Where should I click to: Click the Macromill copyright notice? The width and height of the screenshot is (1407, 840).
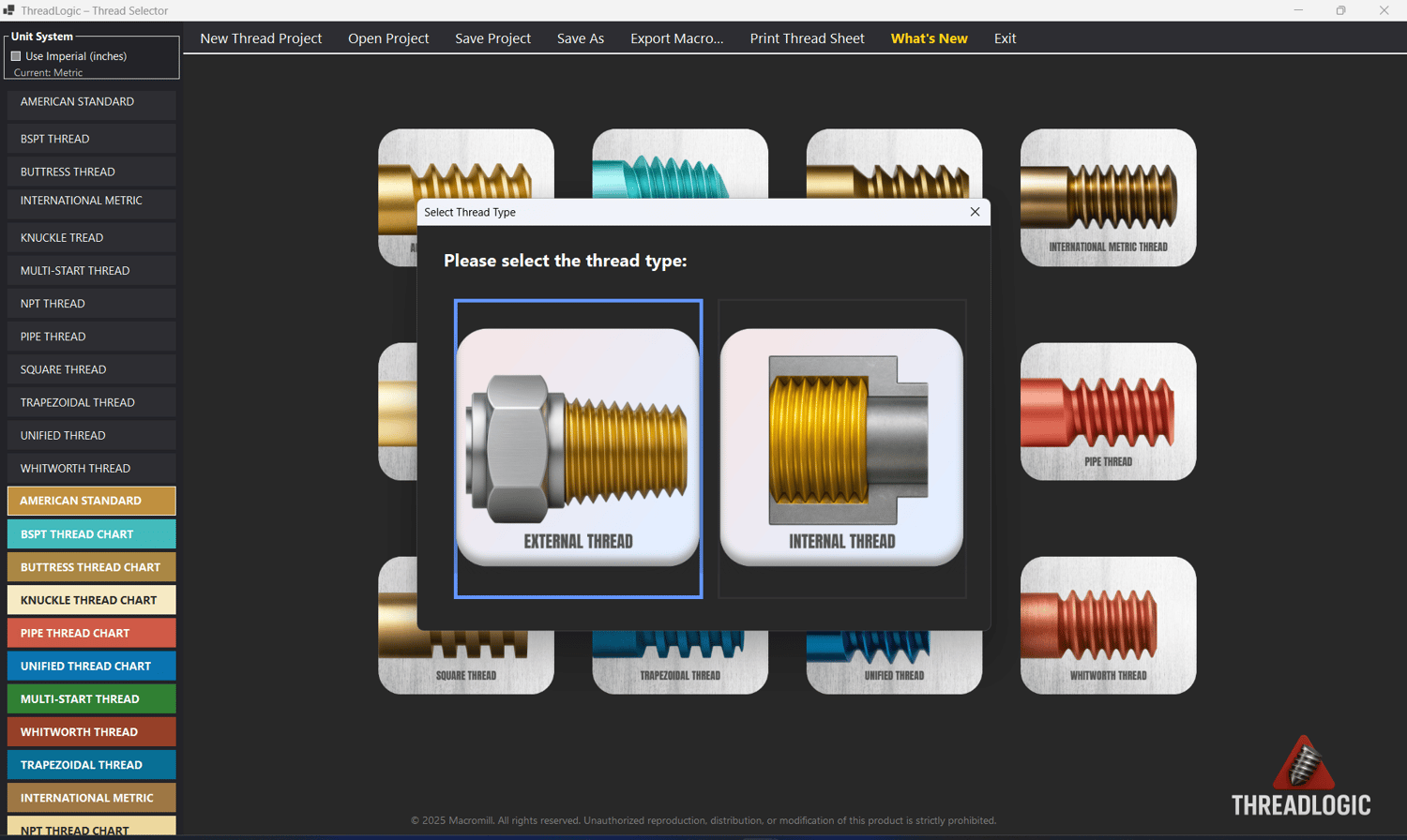click(703, 820)
